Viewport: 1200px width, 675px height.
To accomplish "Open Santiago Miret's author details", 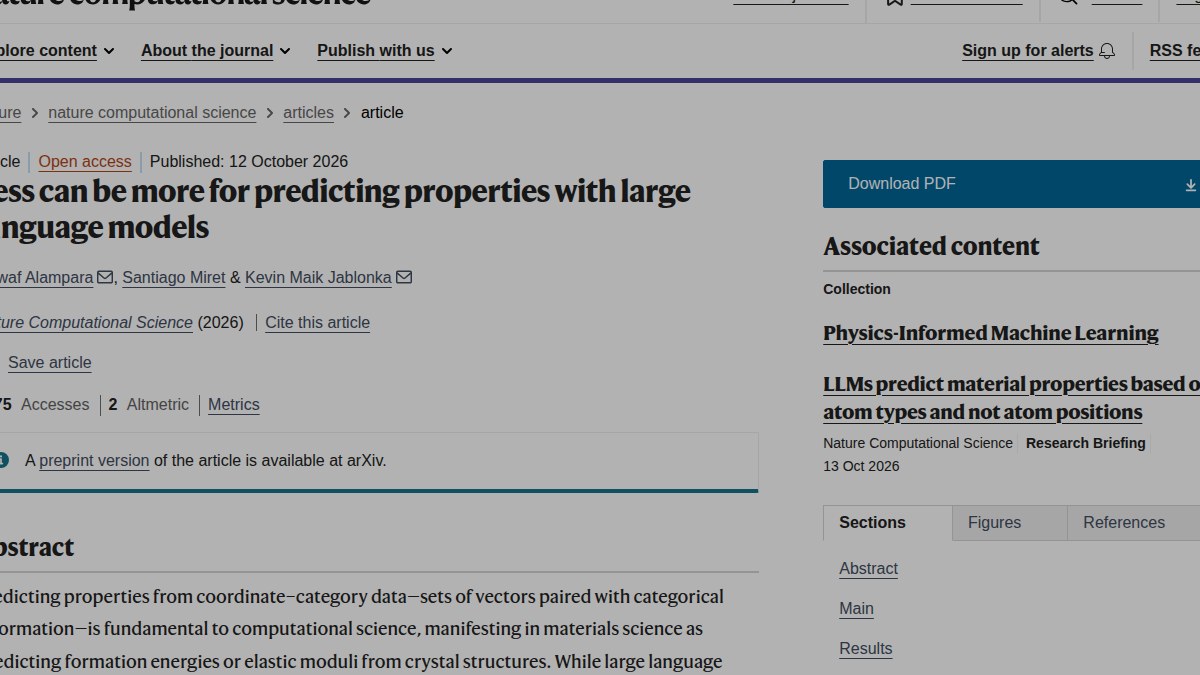I will click(x=174, y=278).
